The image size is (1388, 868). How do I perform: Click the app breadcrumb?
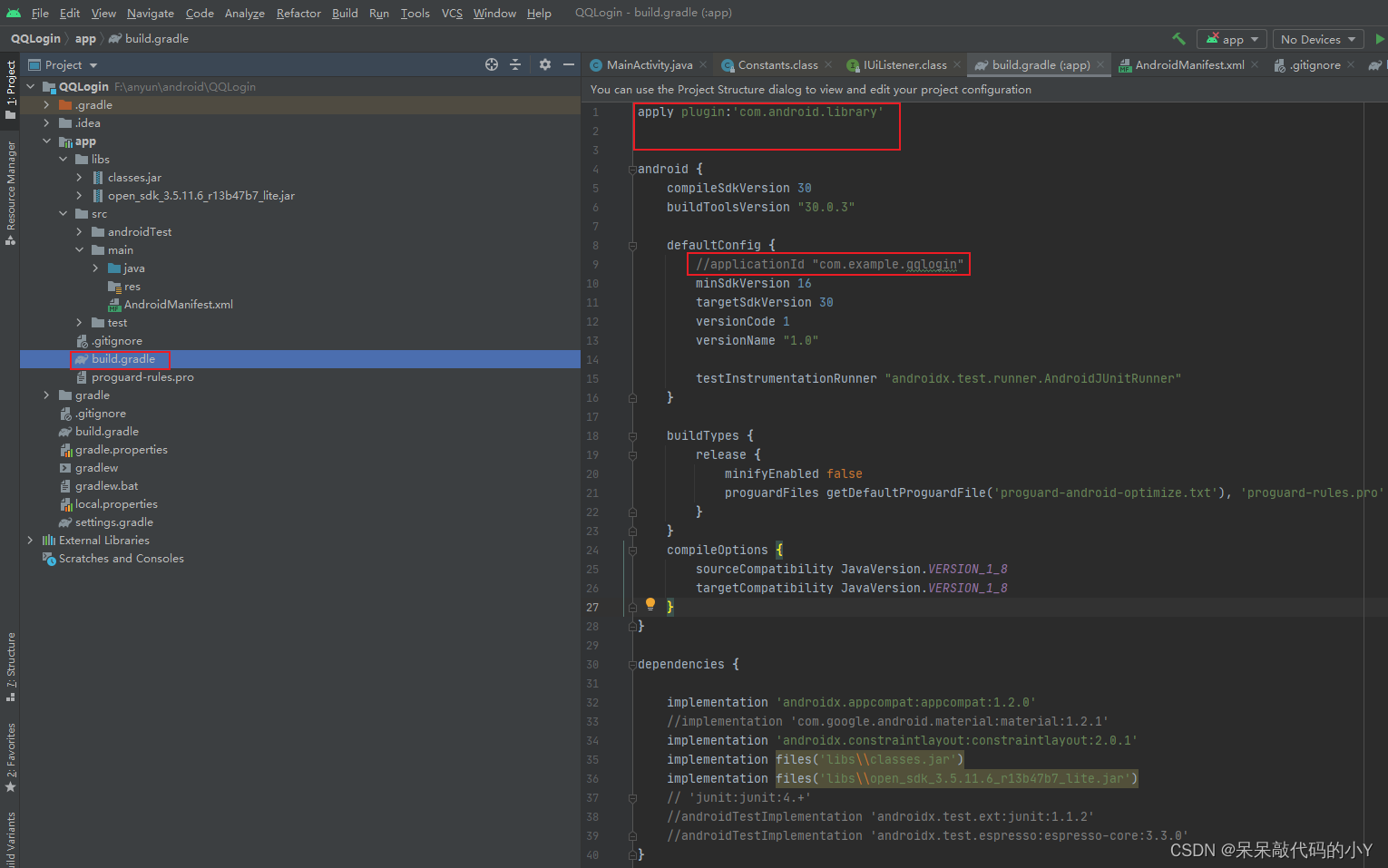pyautogui.click(x=85, y=39)
